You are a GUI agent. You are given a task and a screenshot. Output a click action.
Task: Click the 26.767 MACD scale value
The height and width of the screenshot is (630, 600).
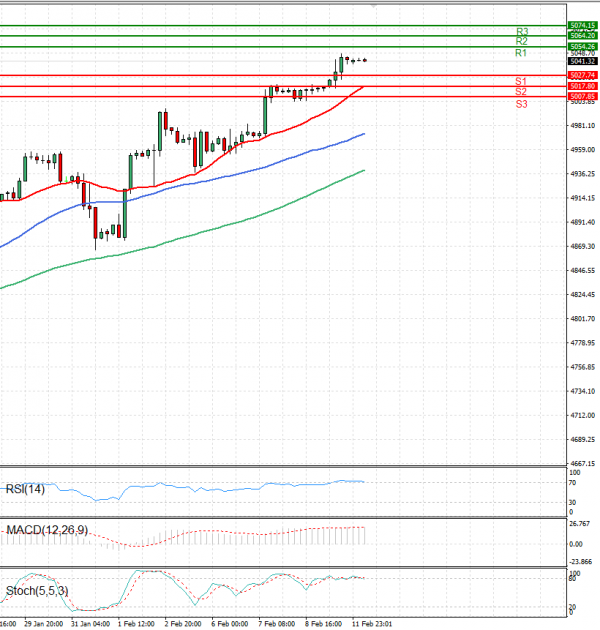click(580, 524)
